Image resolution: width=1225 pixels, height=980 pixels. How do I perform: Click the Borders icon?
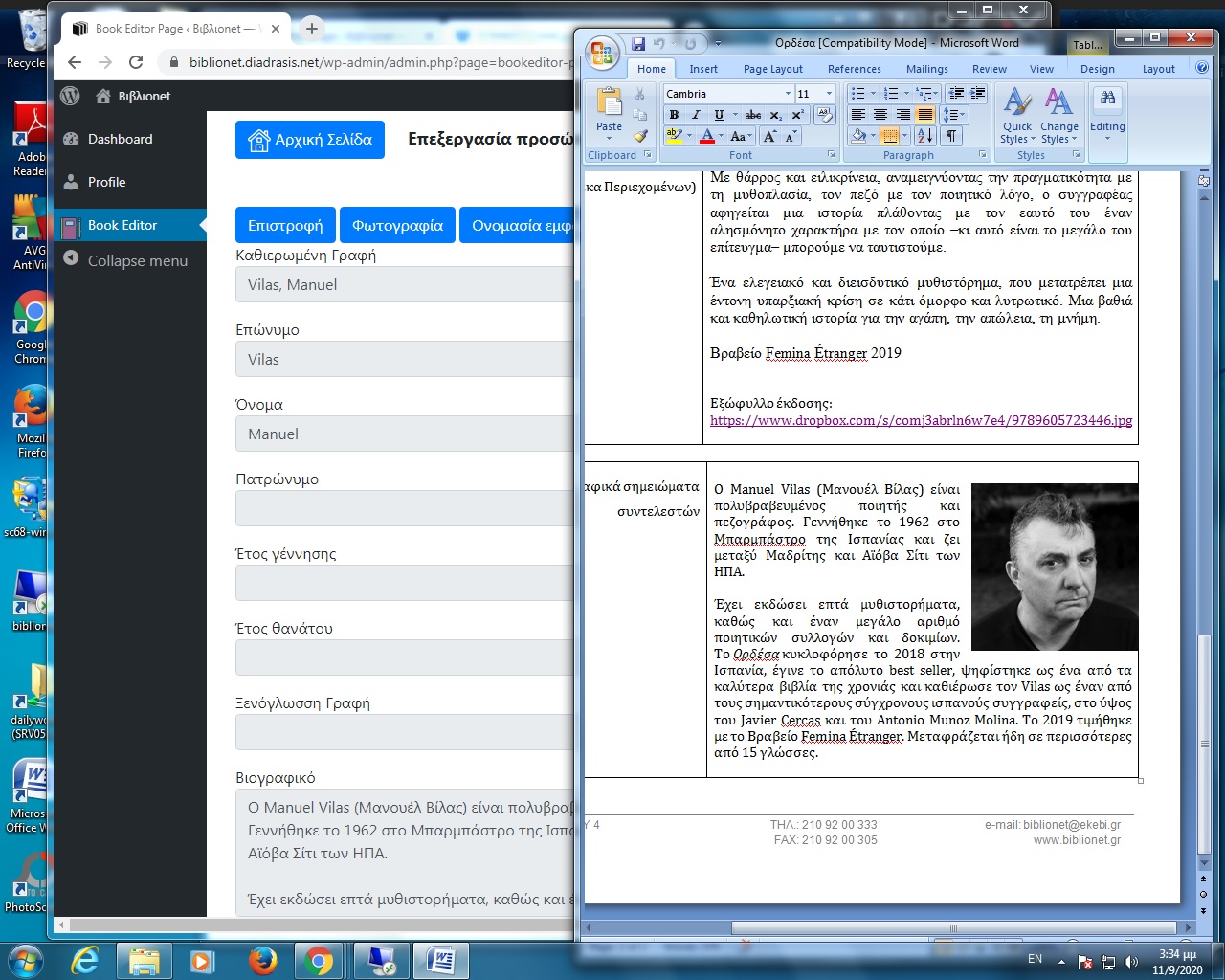click(890, 136)
